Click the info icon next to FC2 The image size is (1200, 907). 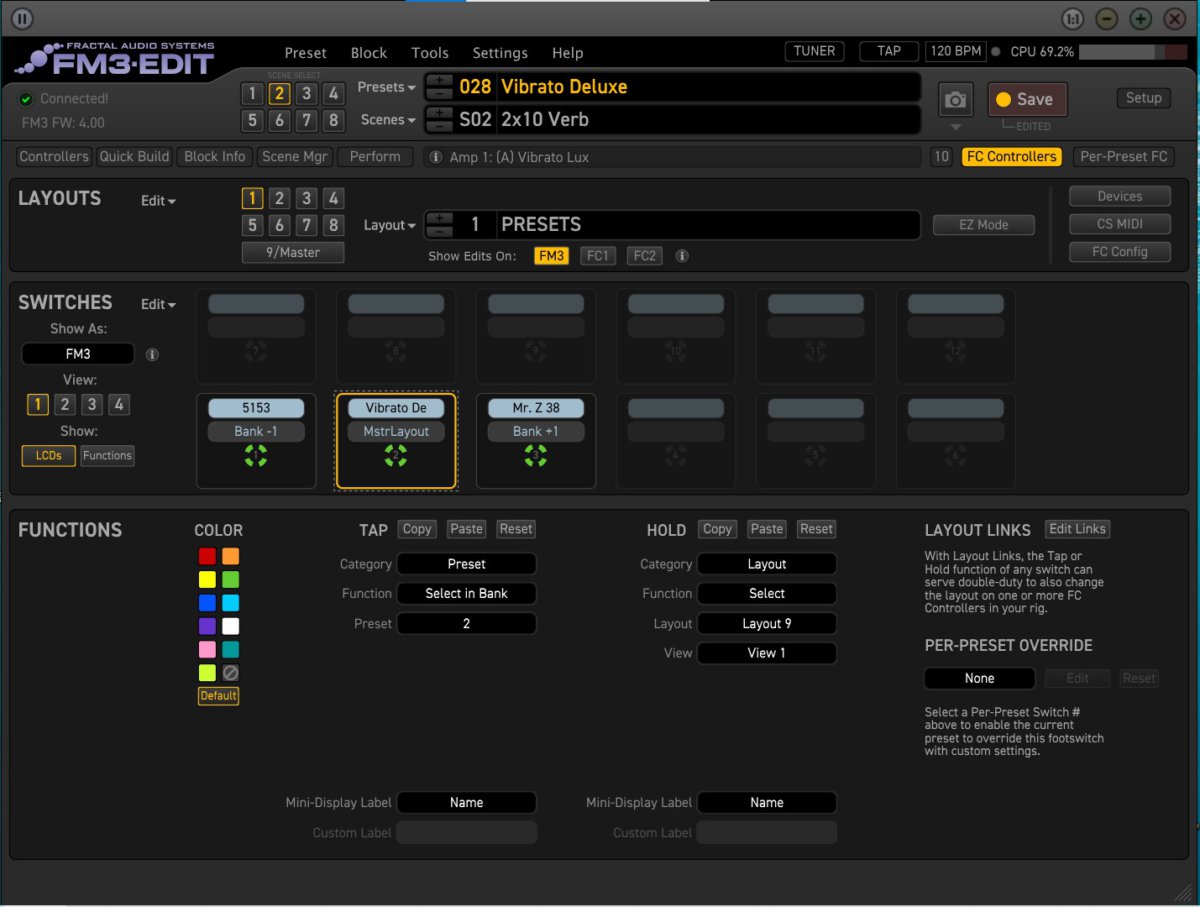(682, 256)
